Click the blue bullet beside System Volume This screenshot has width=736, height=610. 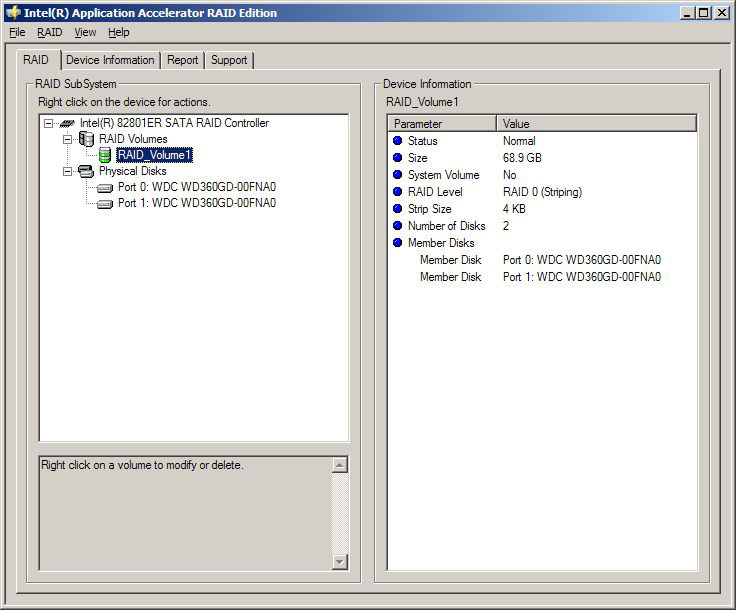[x=398, y=175]
